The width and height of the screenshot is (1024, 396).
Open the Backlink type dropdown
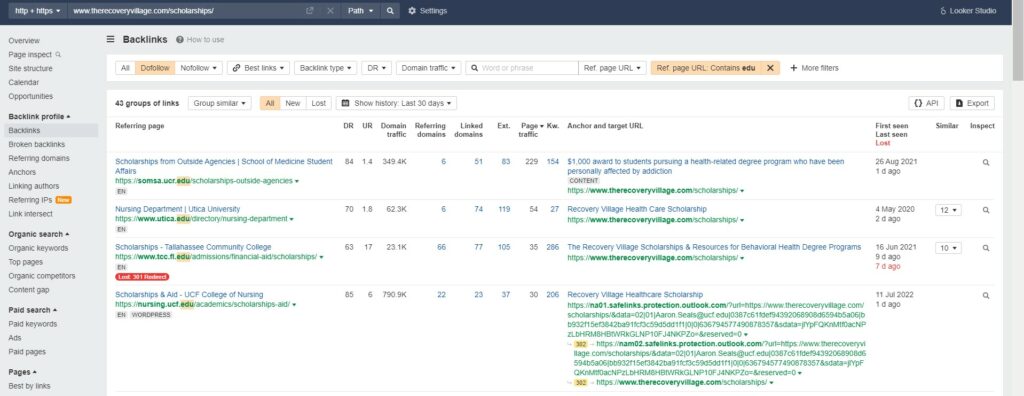[x=326, y=68]
